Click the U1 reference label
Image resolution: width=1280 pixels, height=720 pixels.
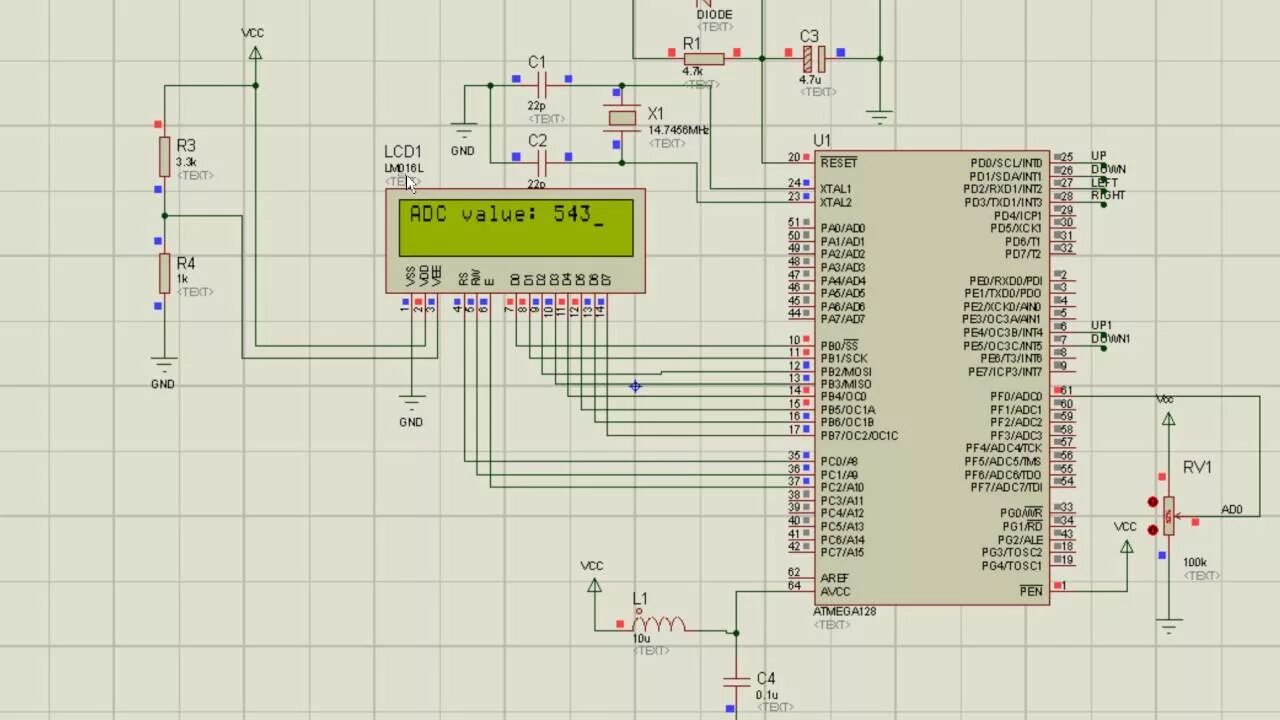[x=822, y=141]
